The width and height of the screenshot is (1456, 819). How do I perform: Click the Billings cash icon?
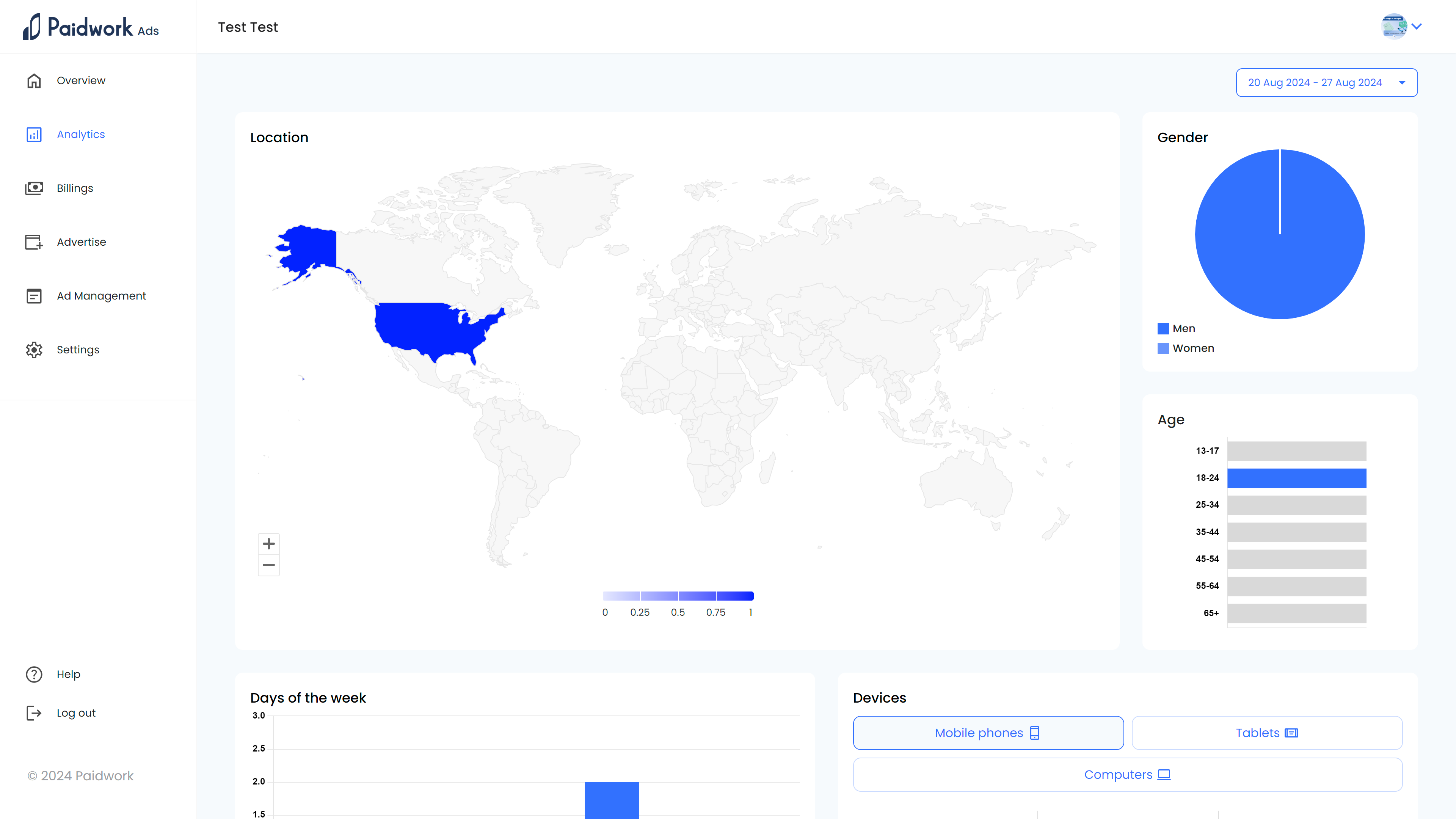[34, 188]
